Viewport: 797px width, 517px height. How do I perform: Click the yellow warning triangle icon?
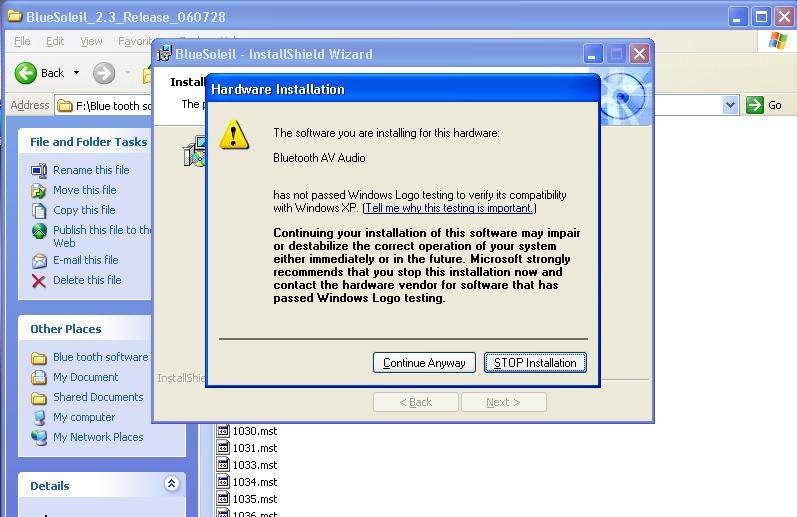coord(234,135)
